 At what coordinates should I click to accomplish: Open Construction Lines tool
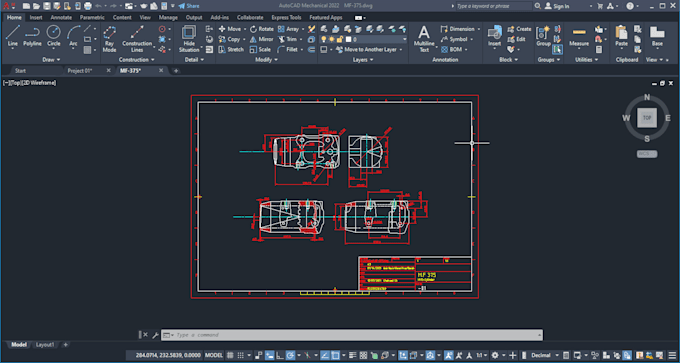click(x=137, y=38)
